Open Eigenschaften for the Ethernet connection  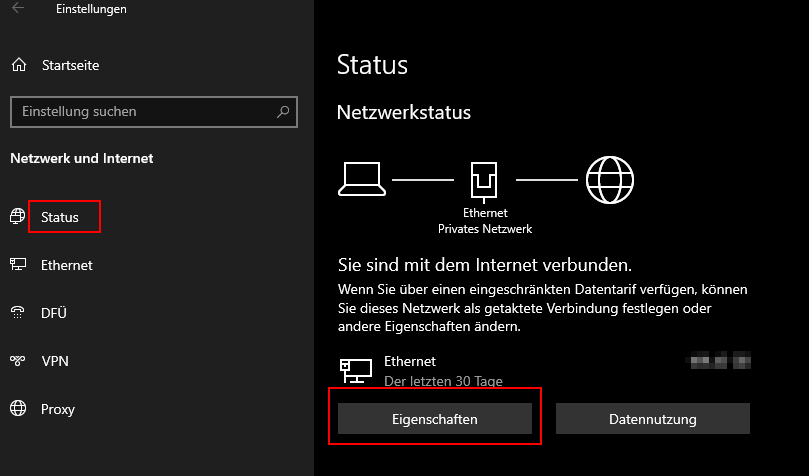click(434, 419)
